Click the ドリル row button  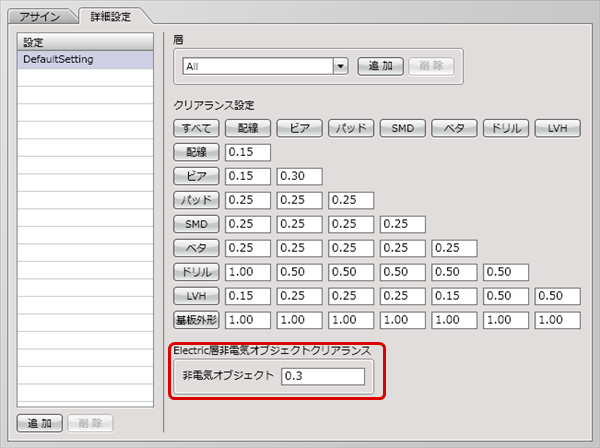[x=196, y=272]
